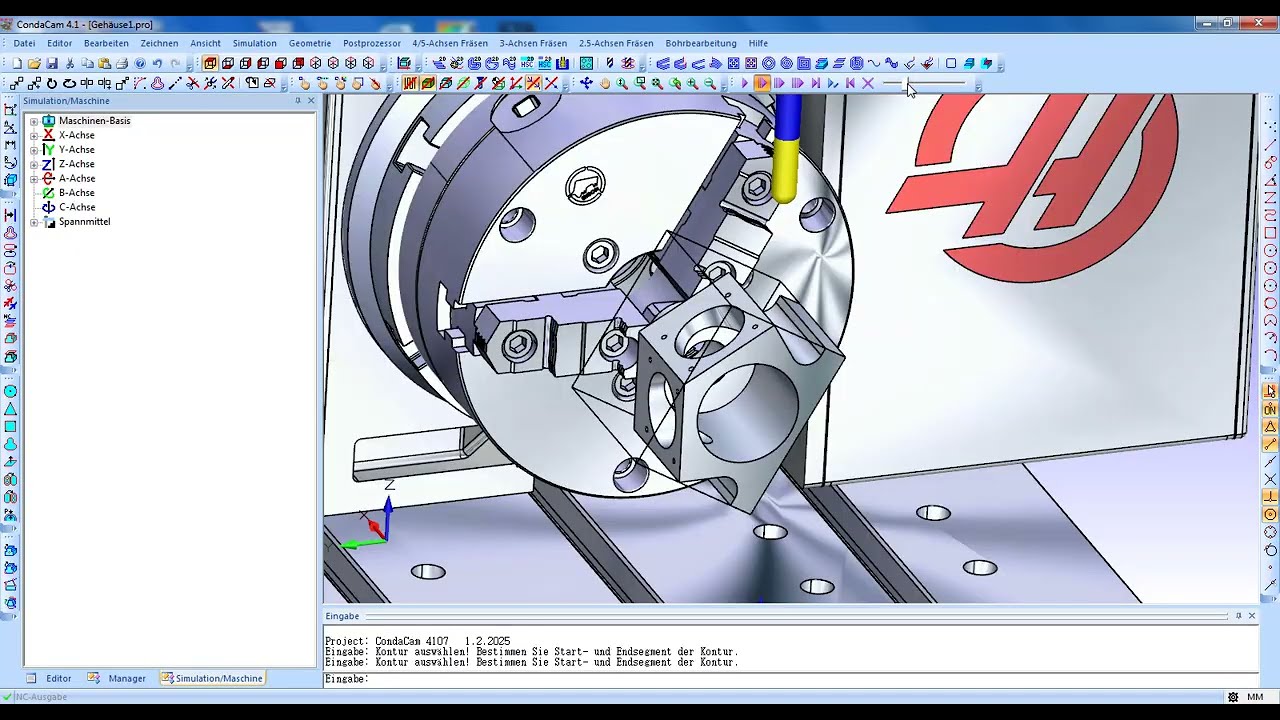Switch to the Editor tab at bottom

point(50,678)
